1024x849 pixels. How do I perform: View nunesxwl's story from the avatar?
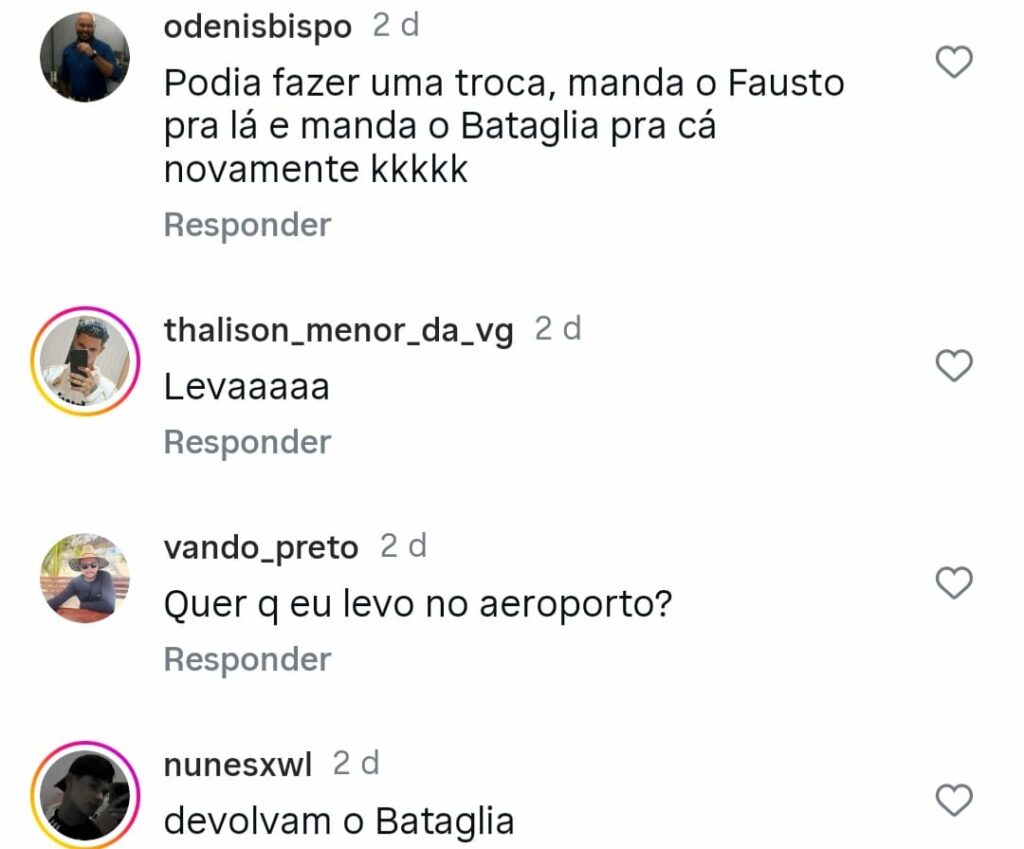coord(85,795)
